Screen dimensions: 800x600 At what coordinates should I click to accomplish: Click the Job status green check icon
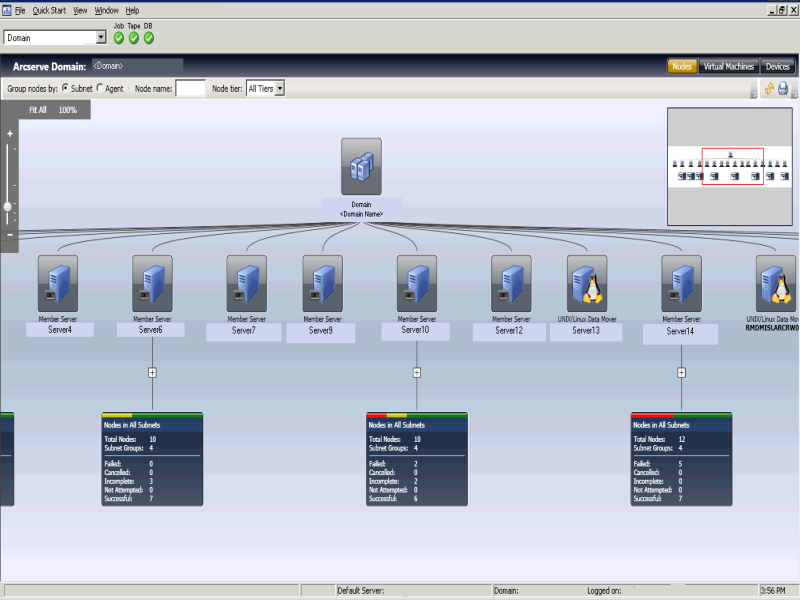pyautogui.click(x=119, y=38)
